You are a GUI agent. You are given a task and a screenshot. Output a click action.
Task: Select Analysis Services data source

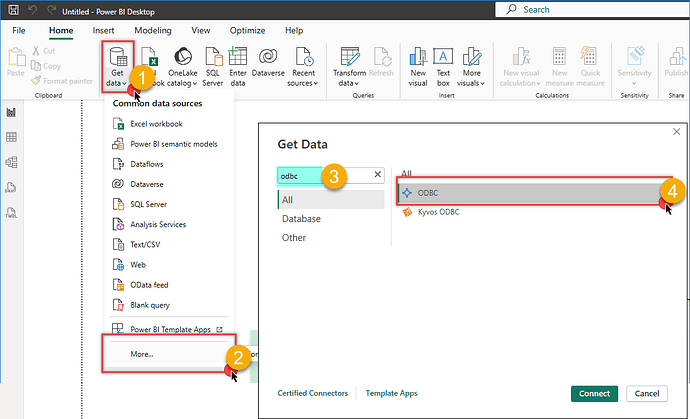(169, 224)
